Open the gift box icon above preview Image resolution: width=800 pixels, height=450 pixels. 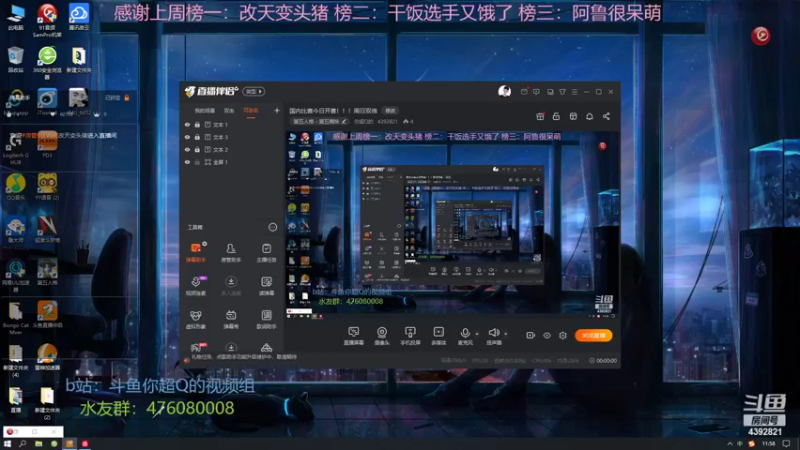[540, 116]
